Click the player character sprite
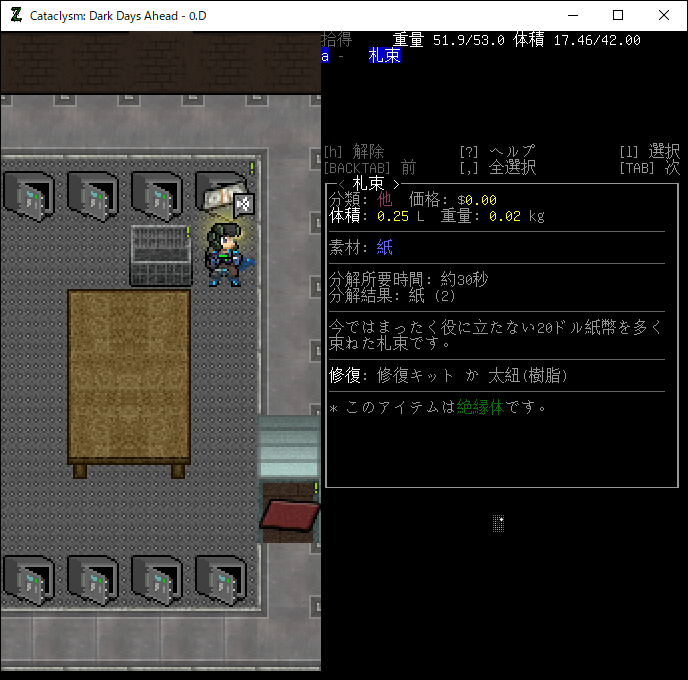688x680 pixels. (224, 255)
